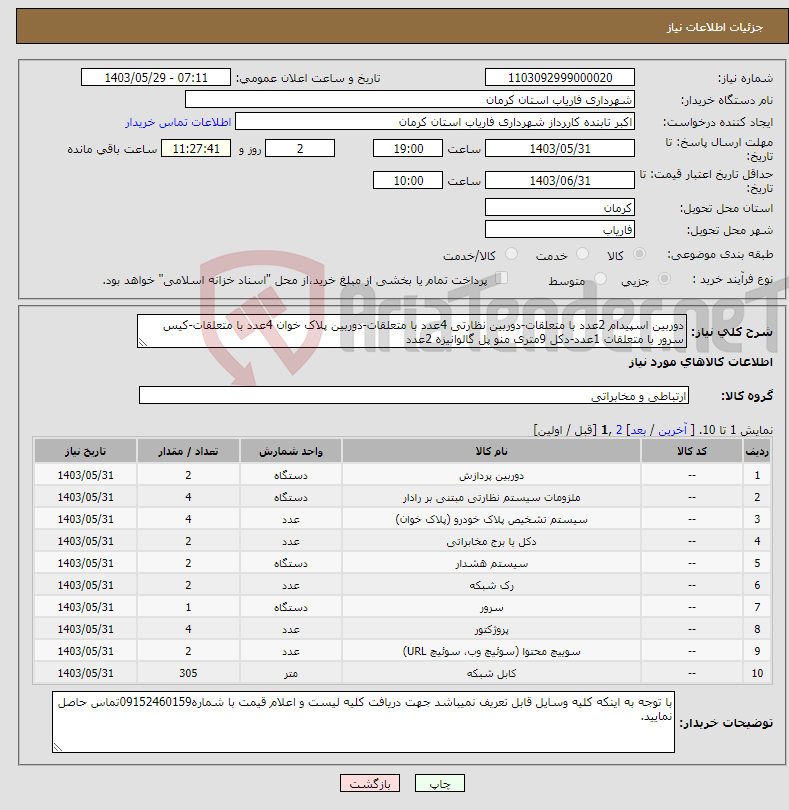
Task: Click the گروه کالا field ارتباطی و مخابراتی
Action: click(413, 396)
